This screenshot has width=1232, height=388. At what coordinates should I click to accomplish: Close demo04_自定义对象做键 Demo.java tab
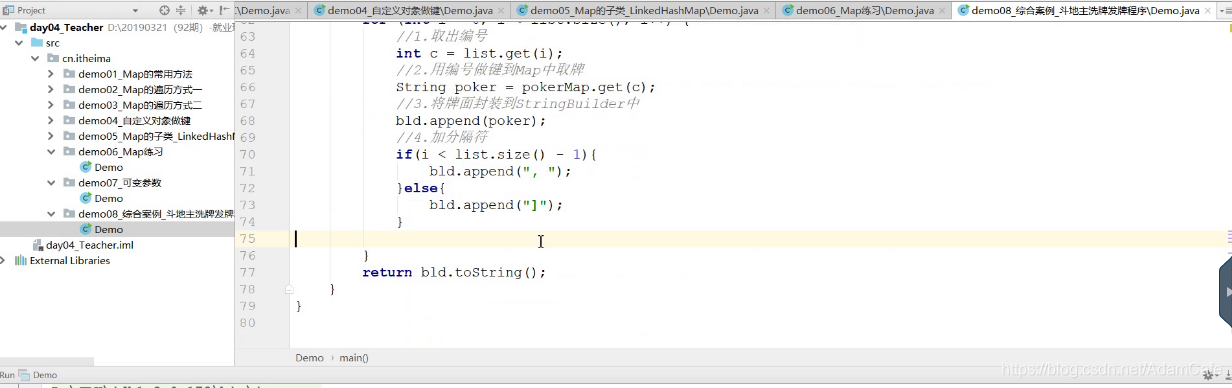click(x=501, y=10)
